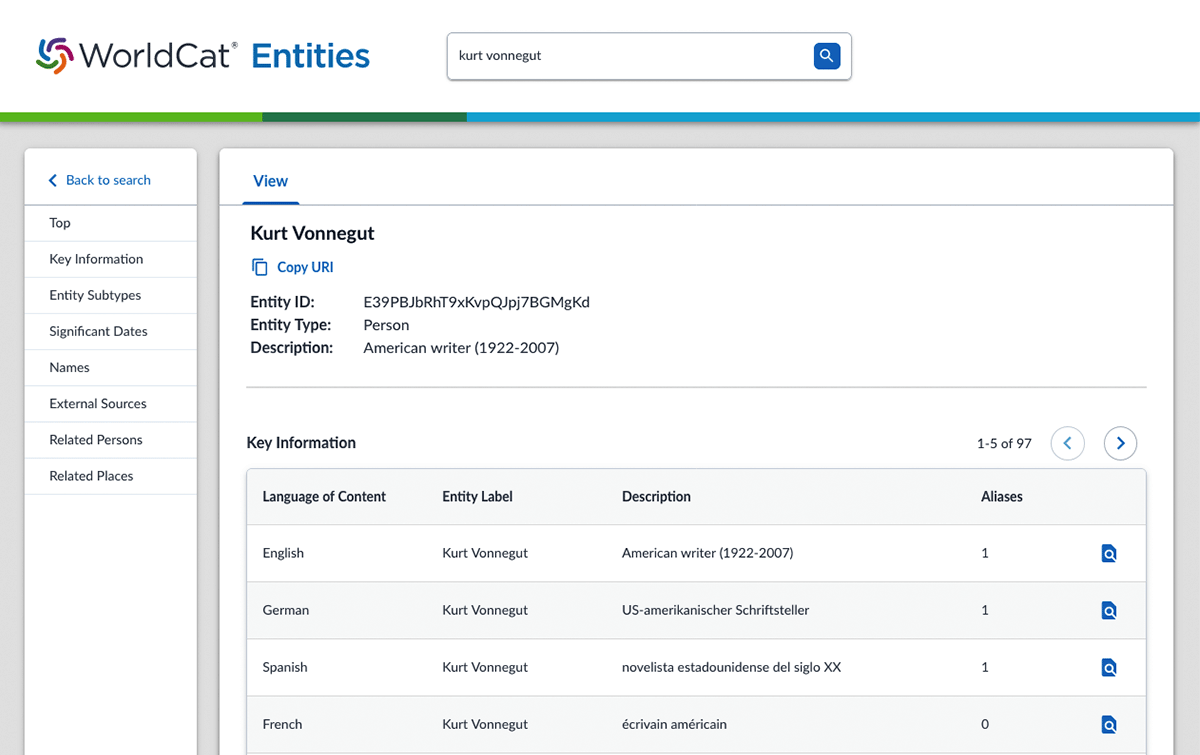This screenshot has height=755, width=1200.
Task: Go to next page of Key Information
Action: [1120, 443]
